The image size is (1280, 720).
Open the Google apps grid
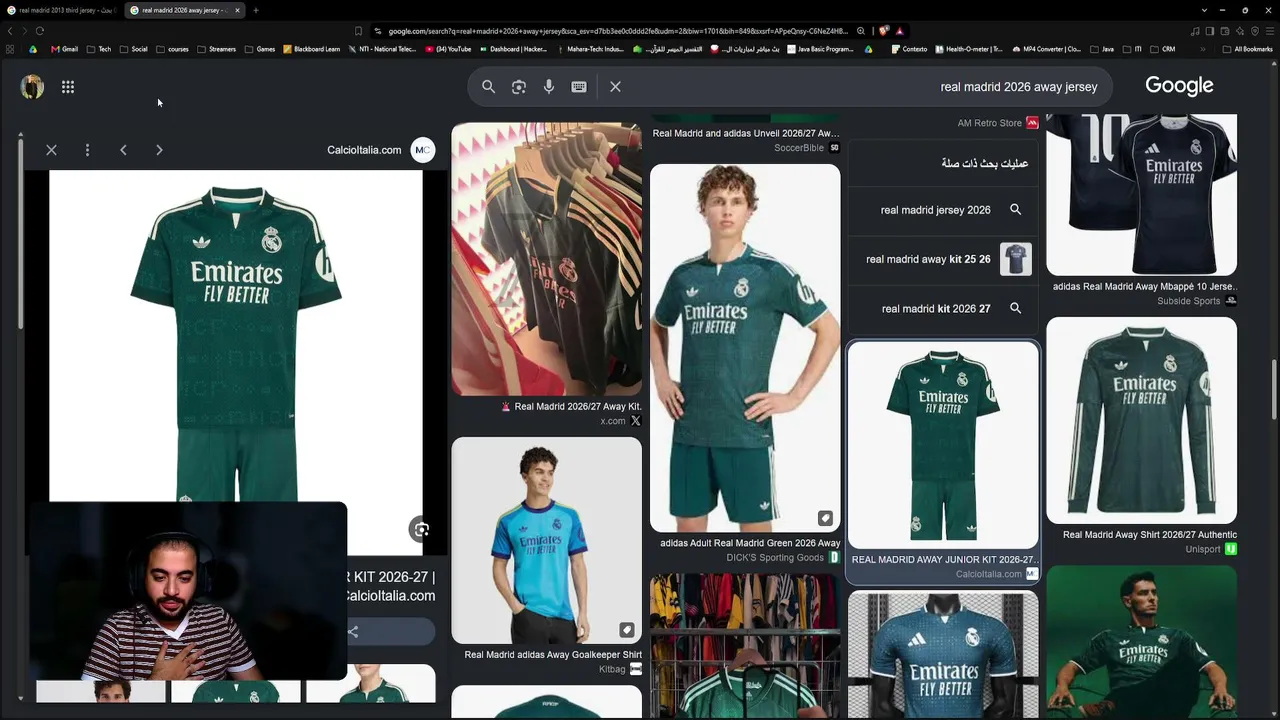(x=68, y=87)
